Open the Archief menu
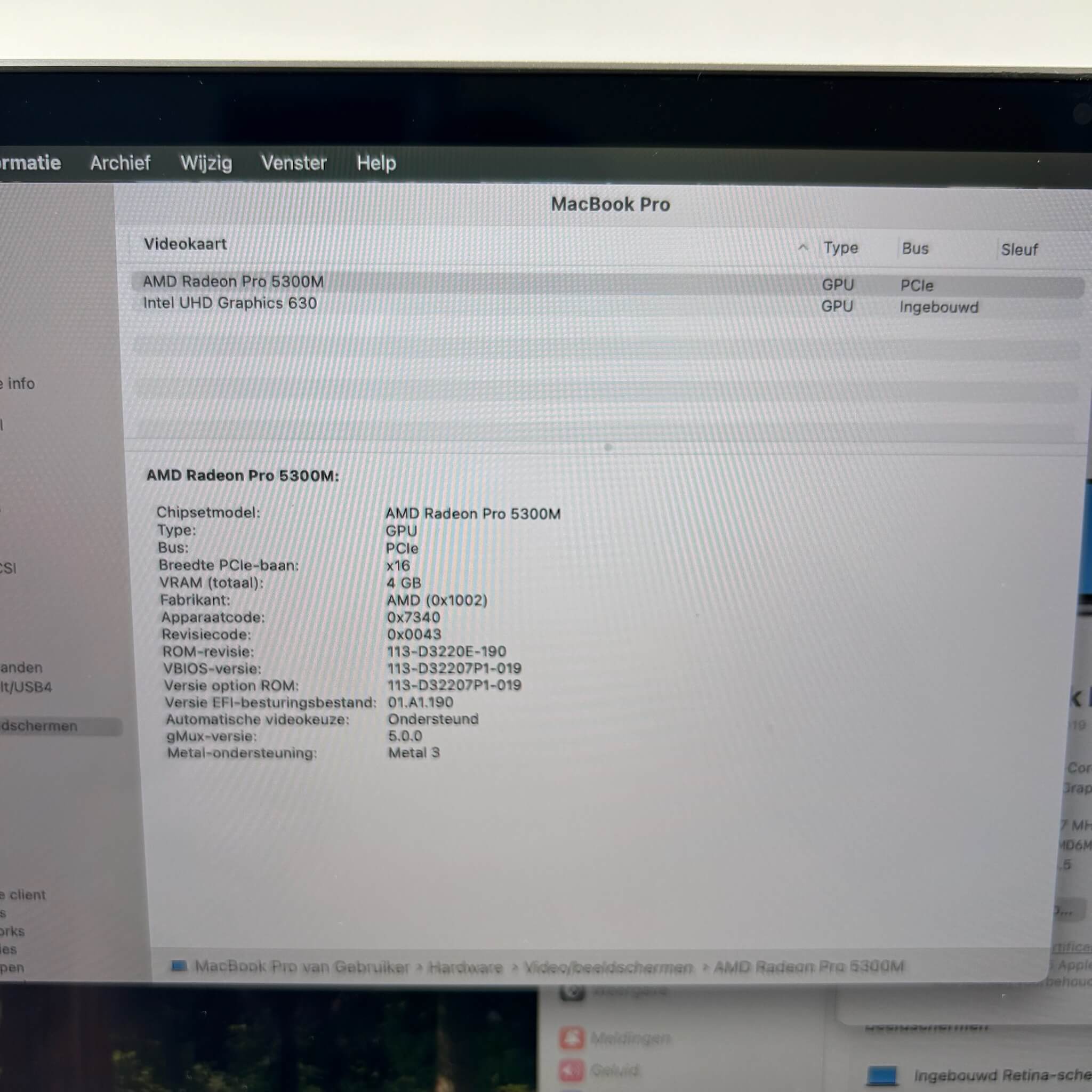Image resolution: width=1092 pixels, height=1092 pixels. point(120,163)
